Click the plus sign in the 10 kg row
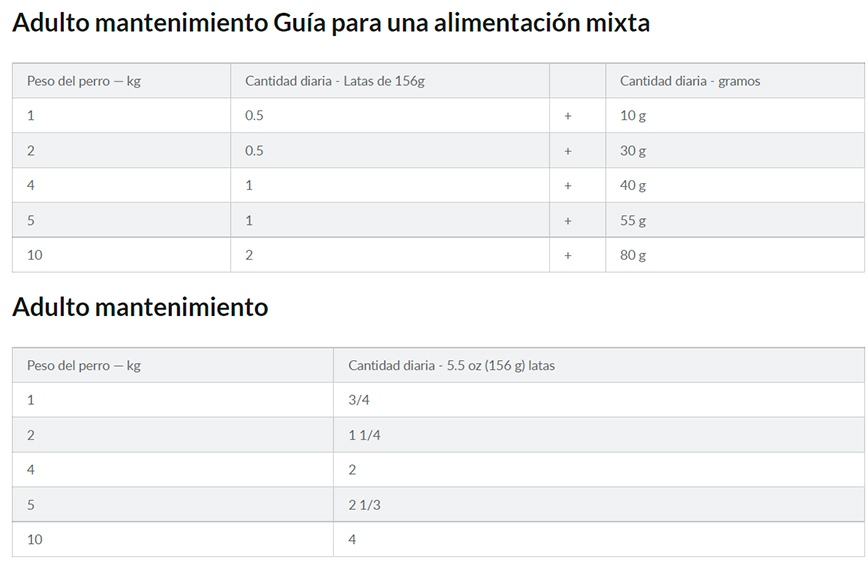The image size is (868, 566). click(567, 255)
